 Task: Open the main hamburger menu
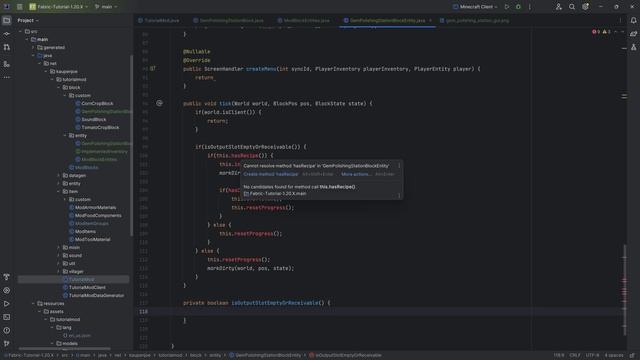19,7
